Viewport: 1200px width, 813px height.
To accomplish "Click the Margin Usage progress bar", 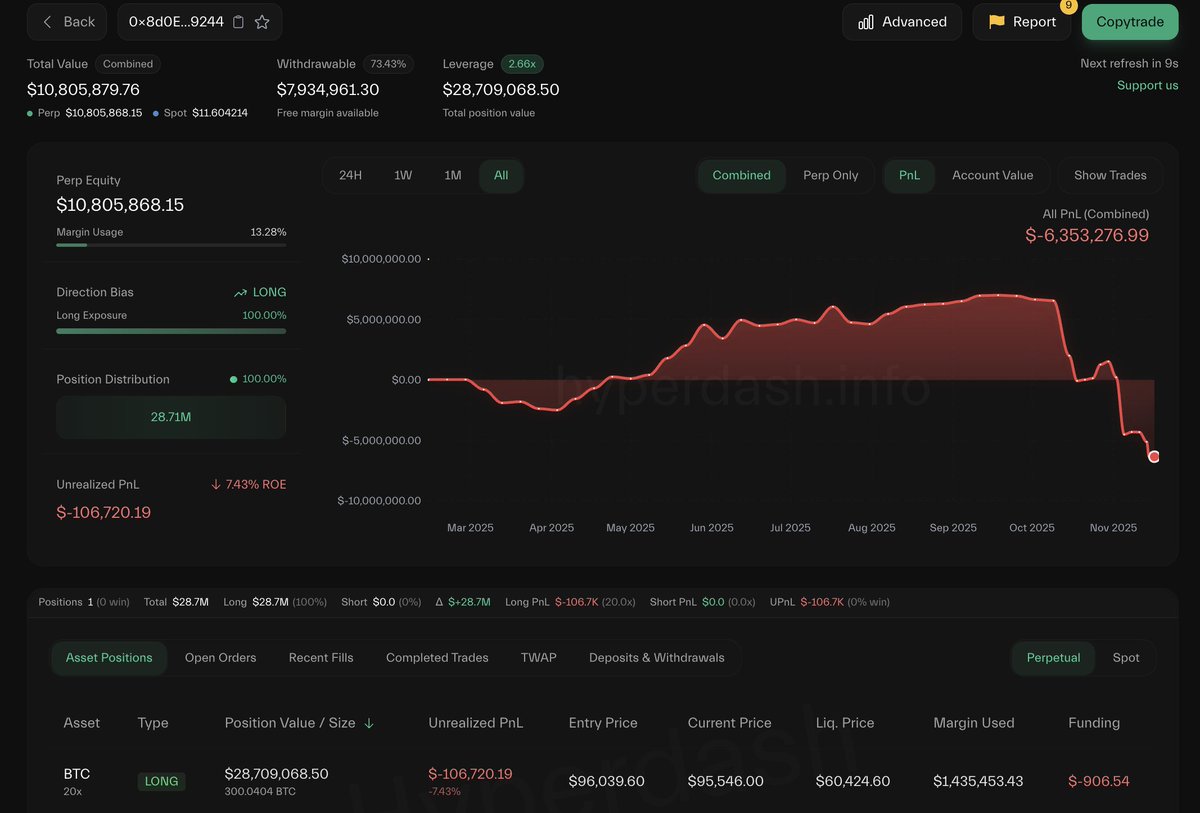I will pos(170,244).
